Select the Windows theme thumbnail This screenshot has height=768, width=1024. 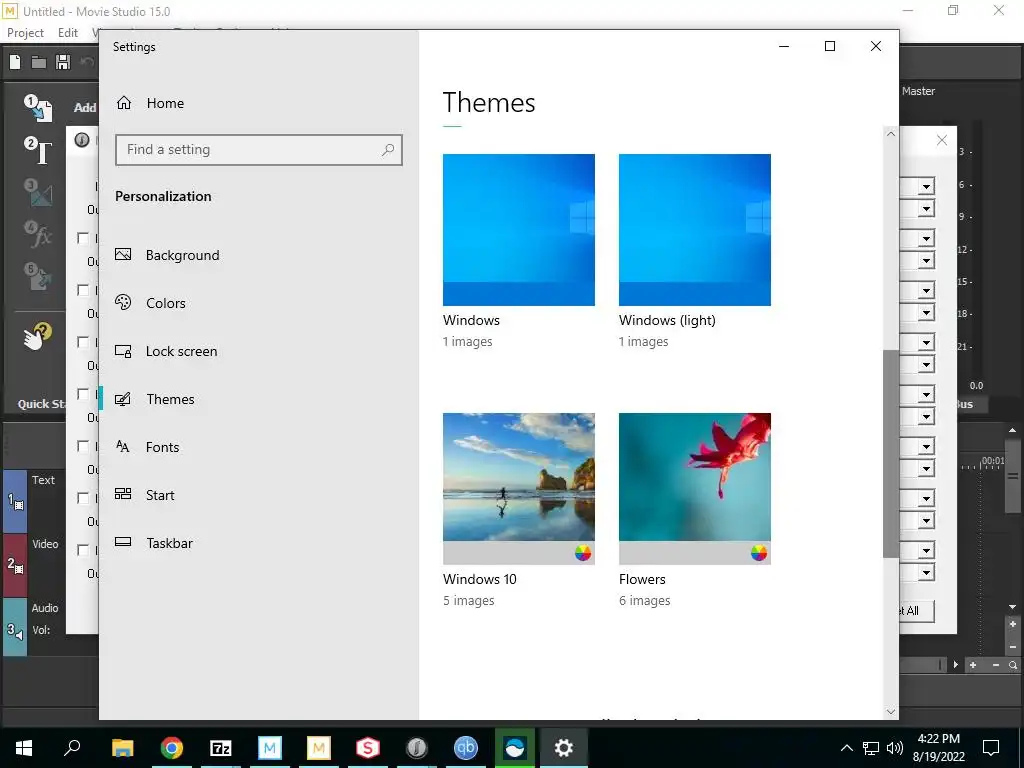pos(519,230)
